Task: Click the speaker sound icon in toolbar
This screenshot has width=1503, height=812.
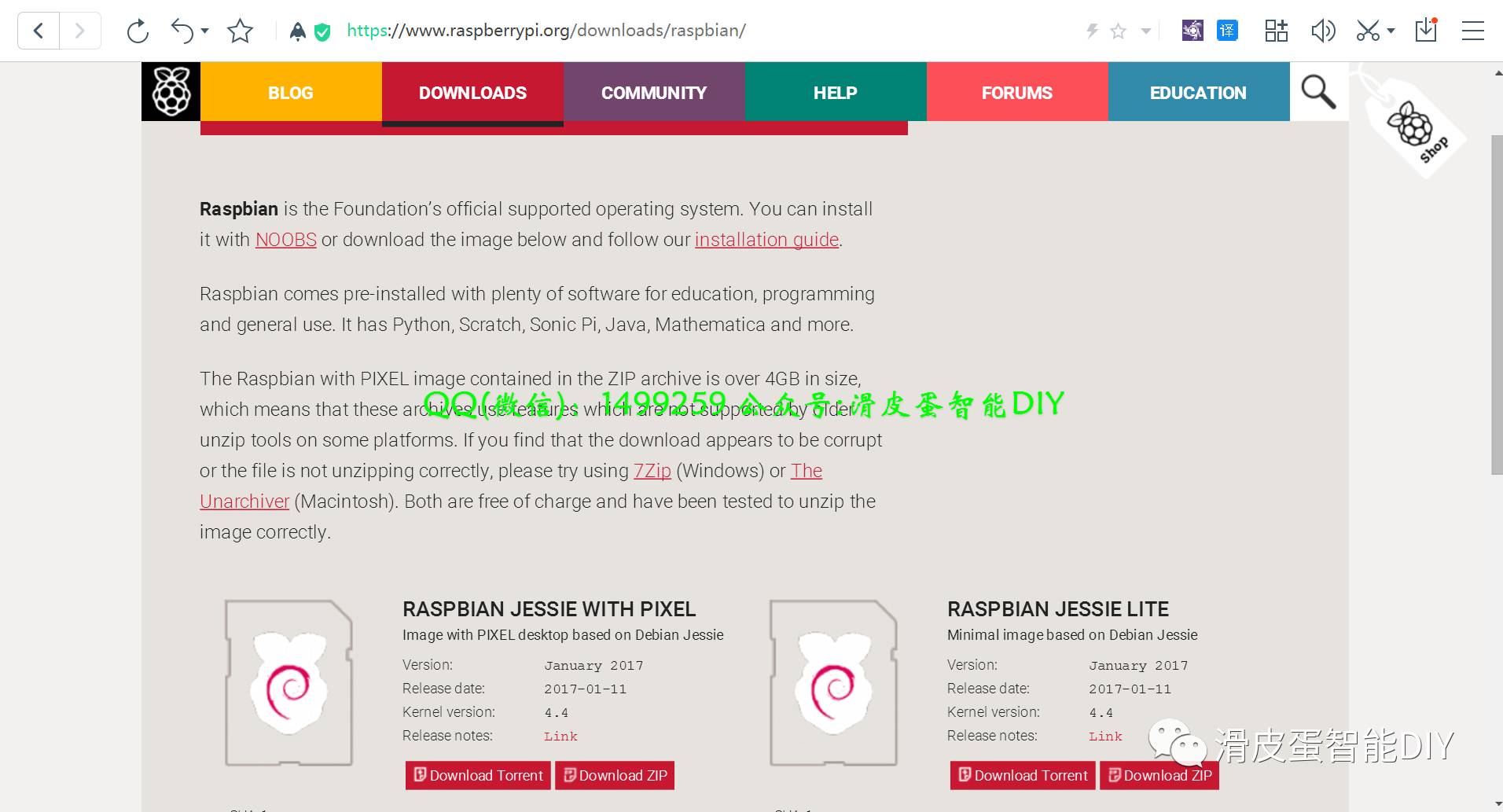Action: pos(1323,31)
